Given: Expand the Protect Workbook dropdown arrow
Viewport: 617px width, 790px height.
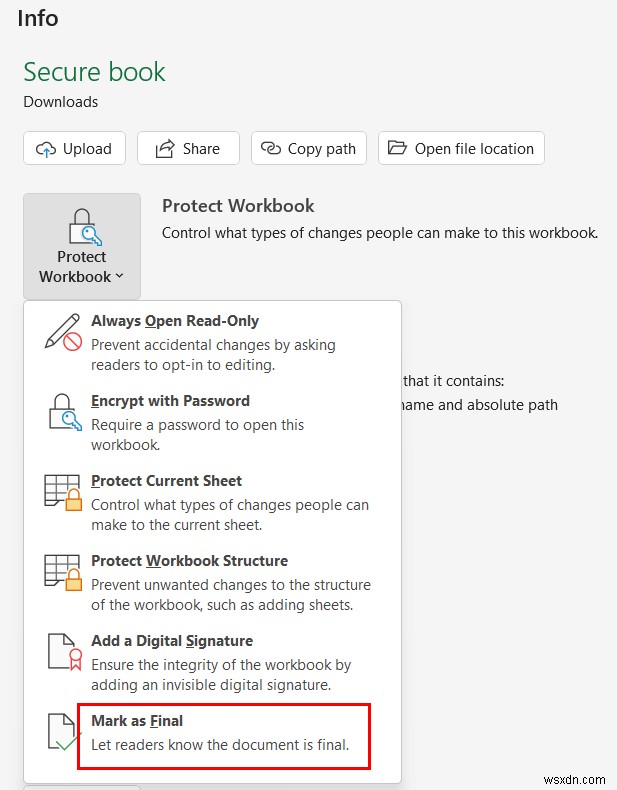Looking at the screenshot, I should click(x=120, y=277).
